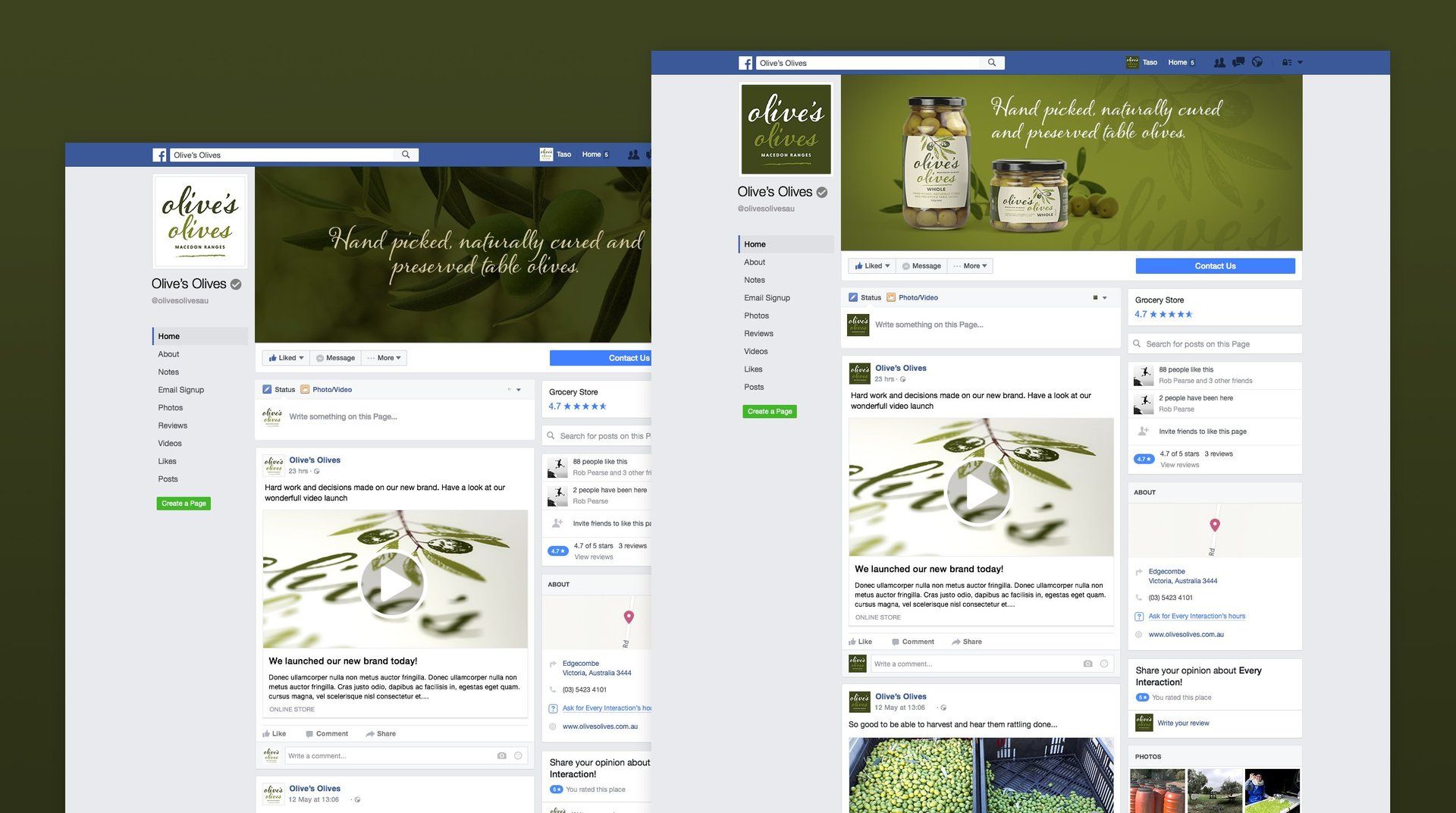This screenshot has height=813, width=1456.
Task: Open More dropdown in left window
Action: pyautogui.click(x=384, y=358)
